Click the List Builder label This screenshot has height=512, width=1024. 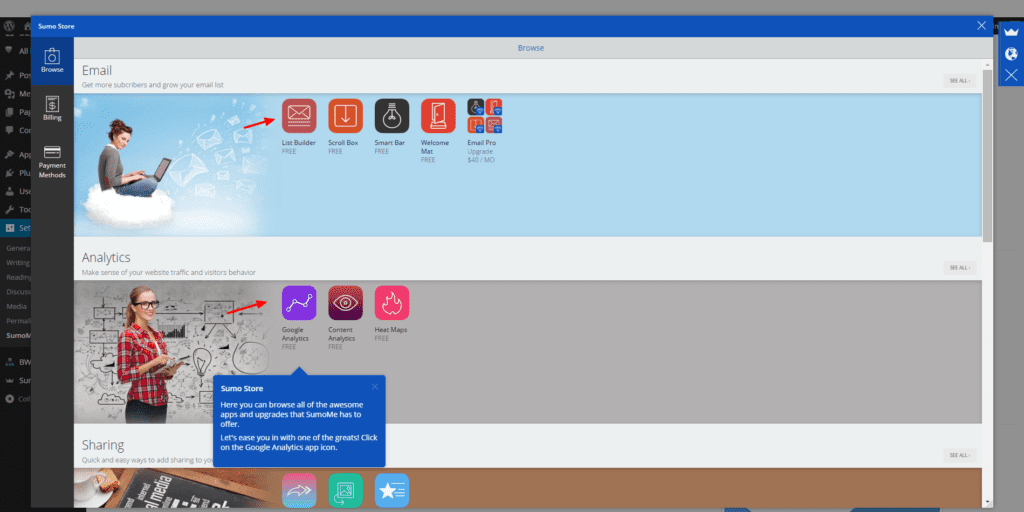[x=298, y=142]
